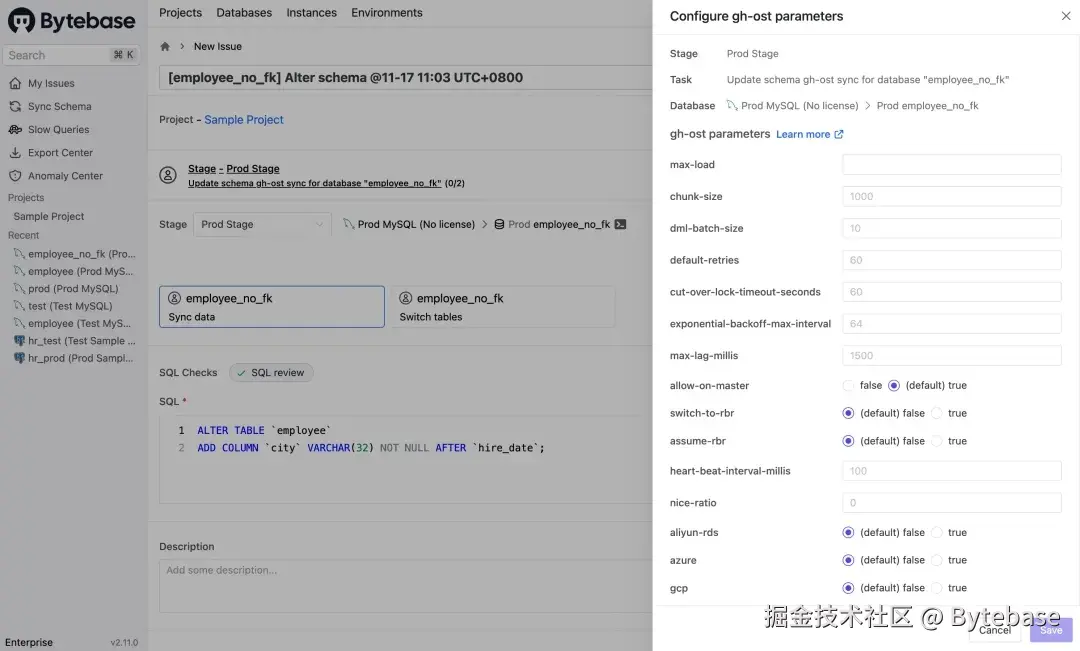Viewport: 1080px width, 651px height.
Task: Click the Save button
Action: coord(1051,630)
